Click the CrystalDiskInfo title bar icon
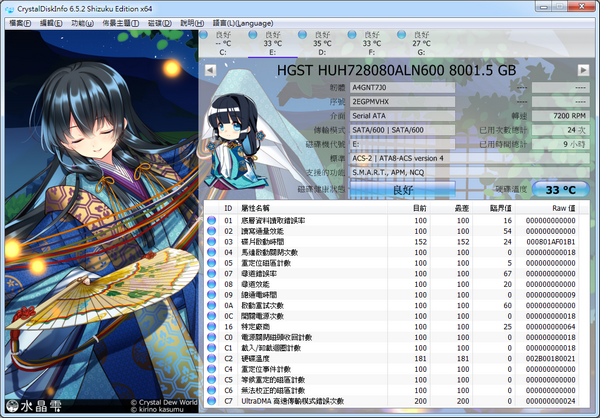This screenshot has width=600, height=418. 10,8
